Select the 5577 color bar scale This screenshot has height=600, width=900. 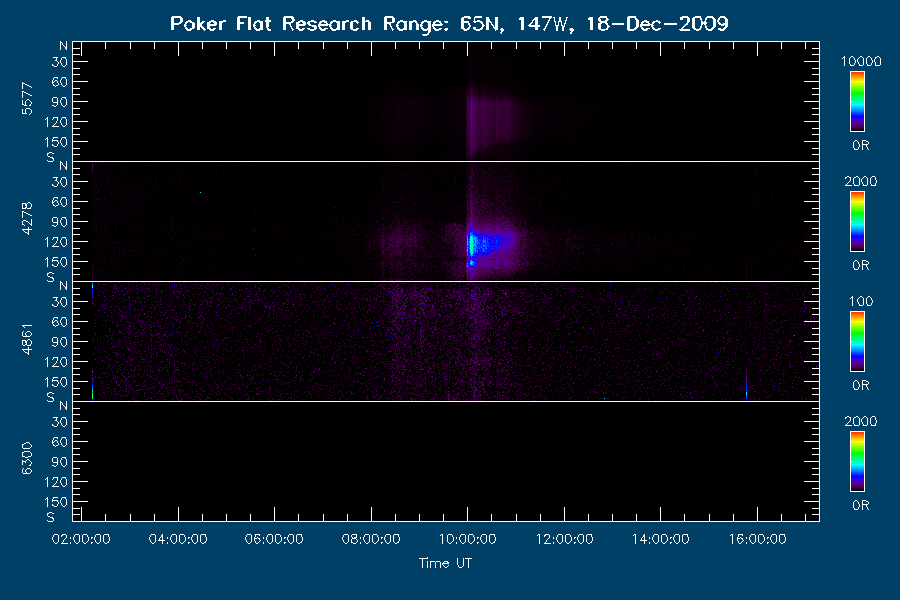tap(857, 102)
